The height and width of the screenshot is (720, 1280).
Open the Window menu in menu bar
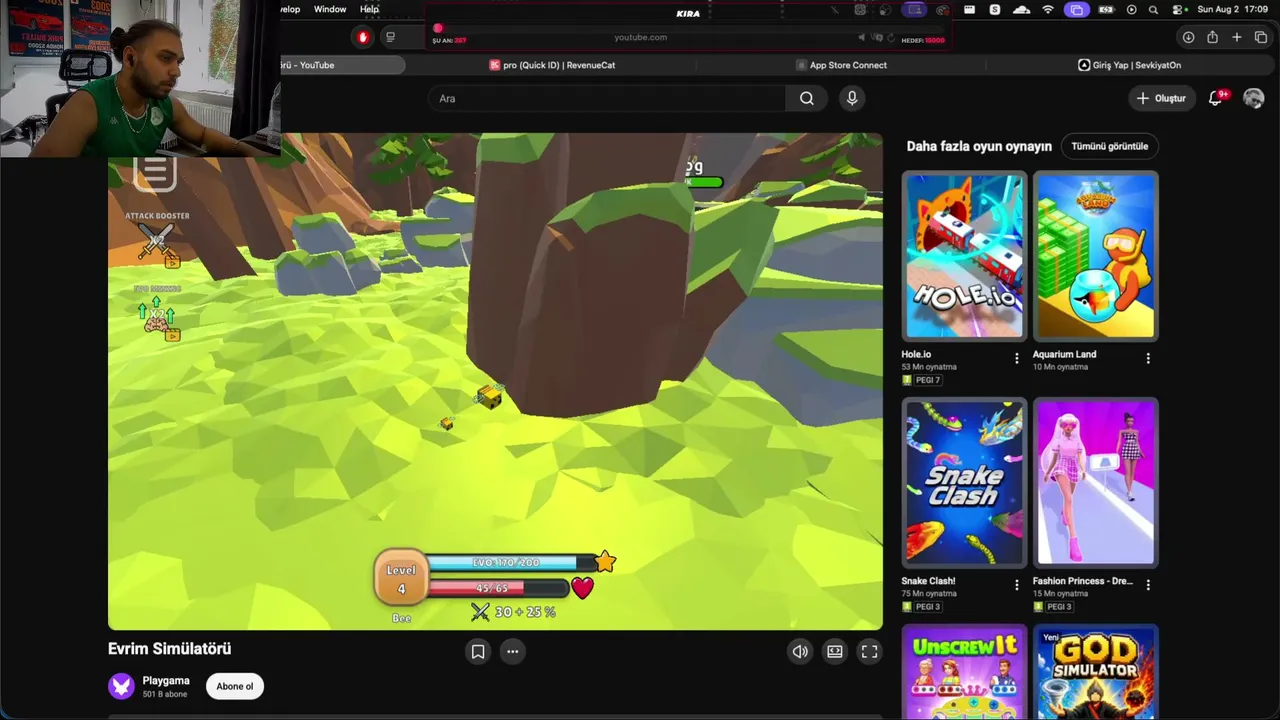[x=330, y=10]
